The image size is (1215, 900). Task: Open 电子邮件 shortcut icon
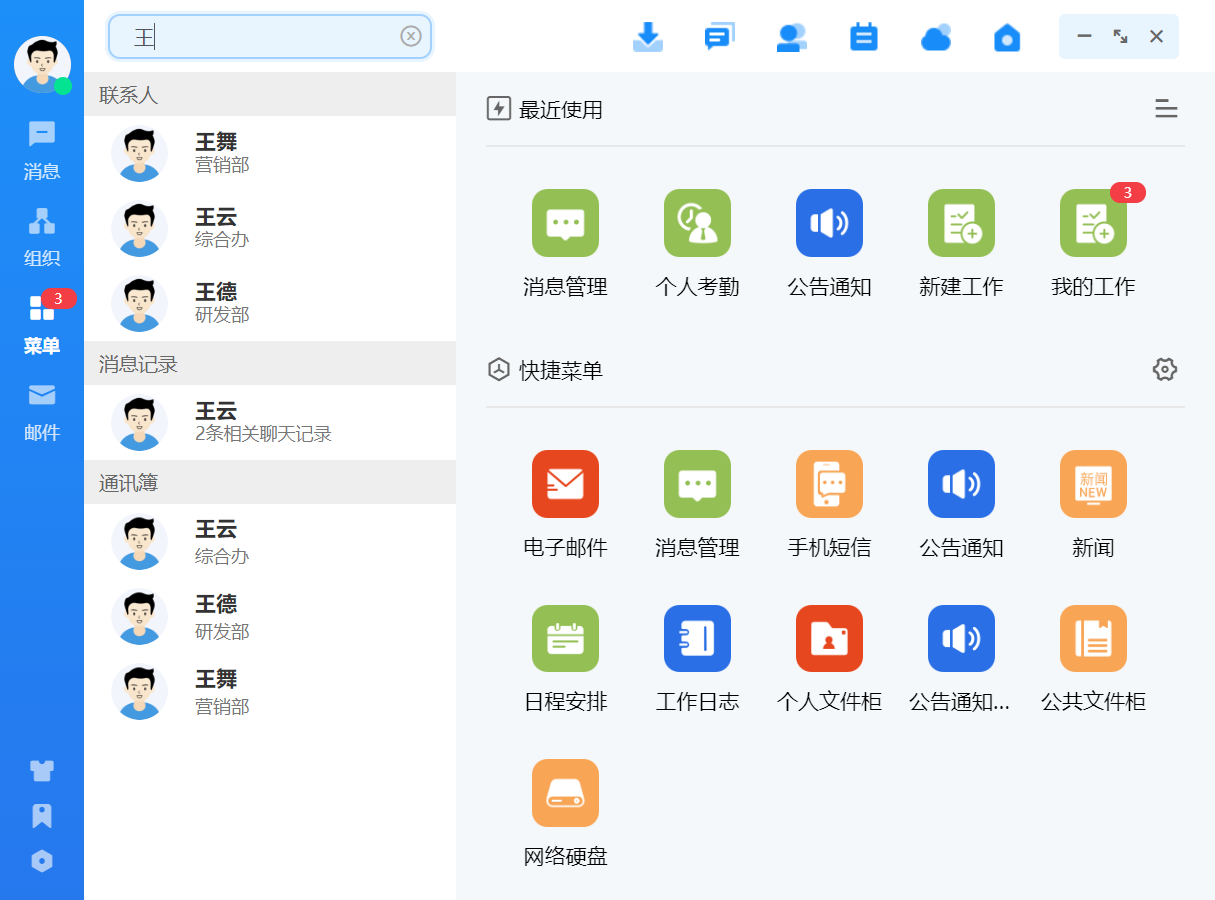coord(565,484)
